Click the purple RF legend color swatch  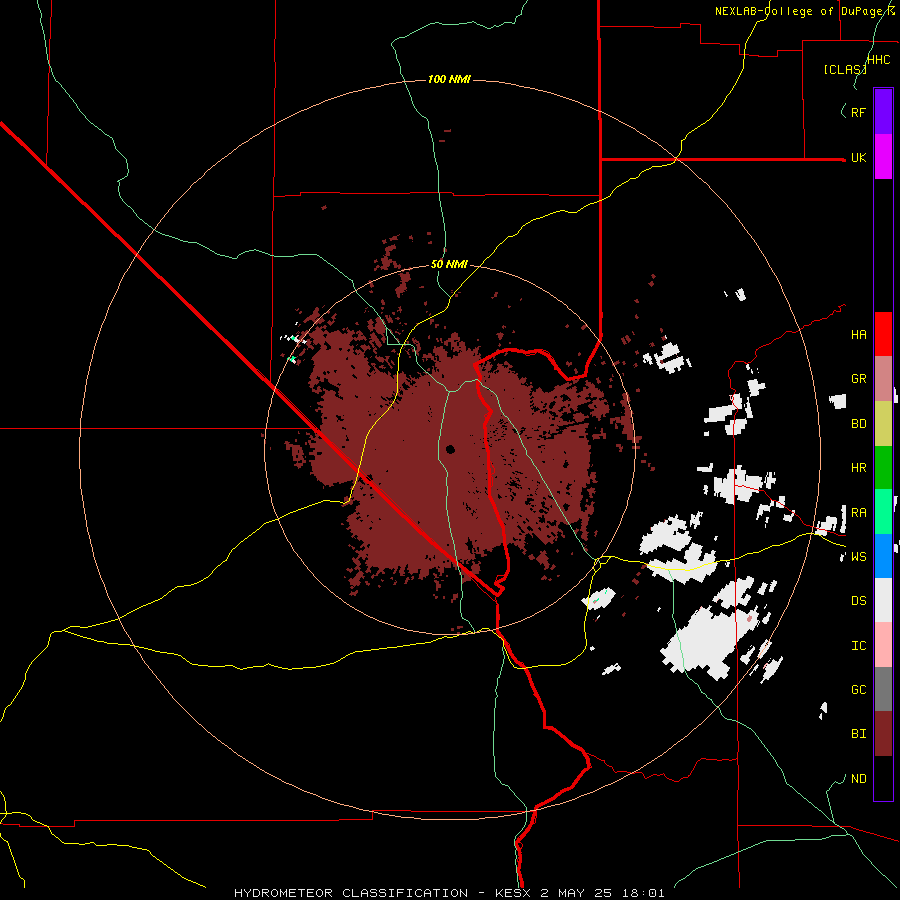(883, 112)
